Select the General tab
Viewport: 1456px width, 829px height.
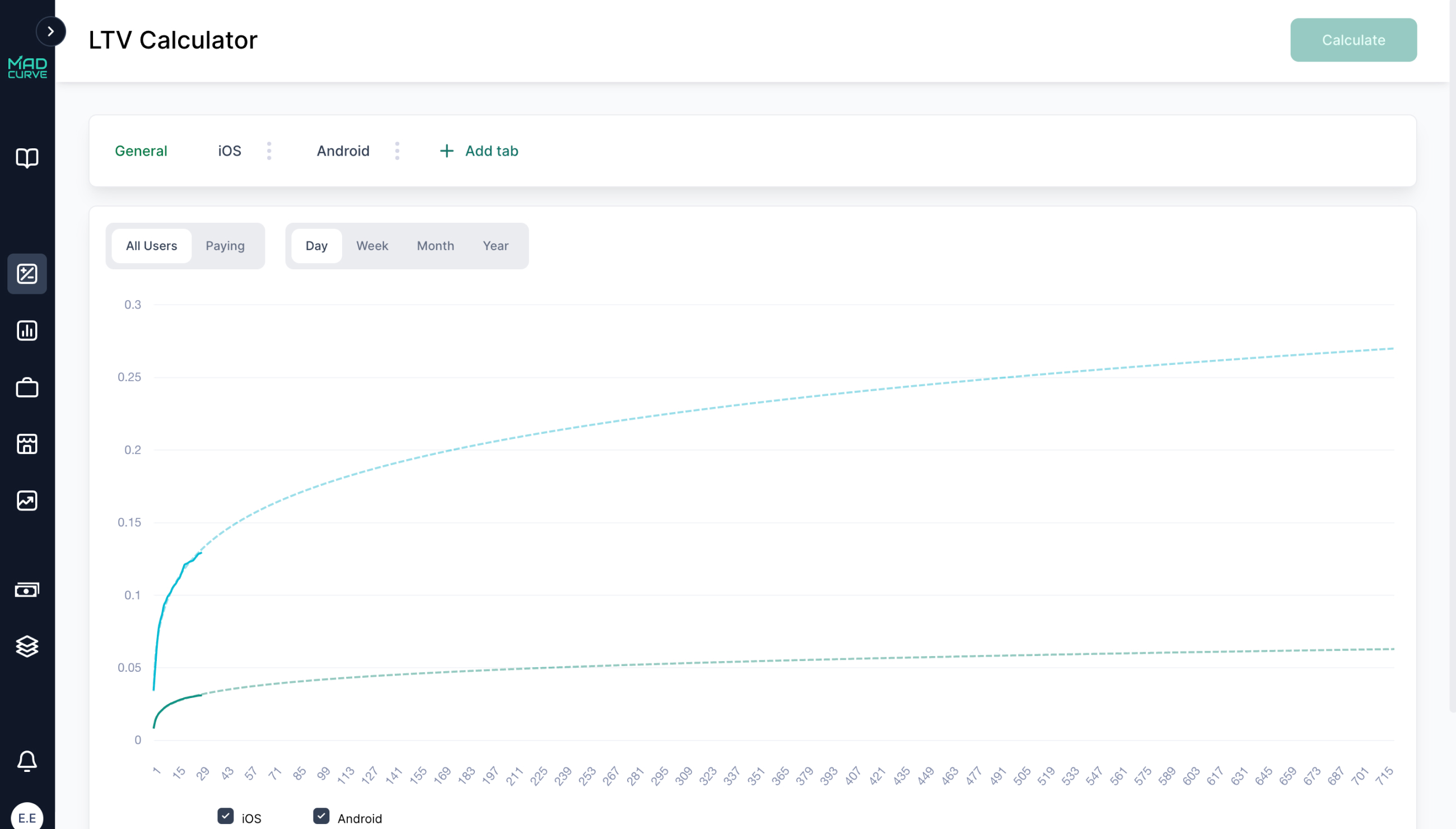[x=141, y=151]
